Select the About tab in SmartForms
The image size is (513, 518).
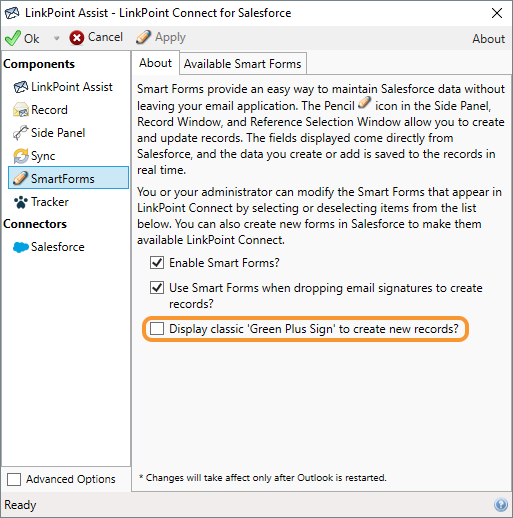click(155, 63)
